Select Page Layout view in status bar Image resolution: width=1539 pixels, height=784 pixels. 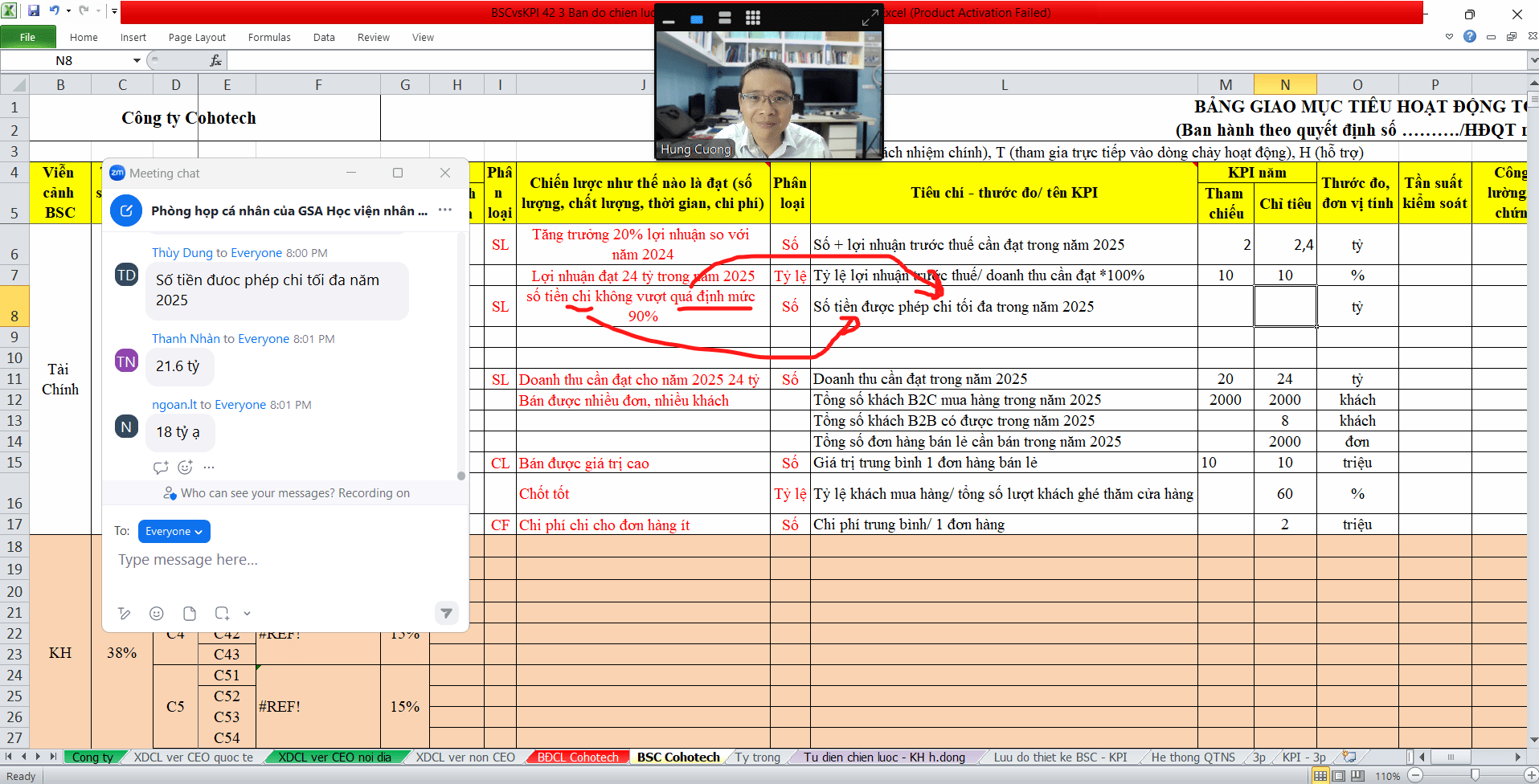coord(1339,776)
